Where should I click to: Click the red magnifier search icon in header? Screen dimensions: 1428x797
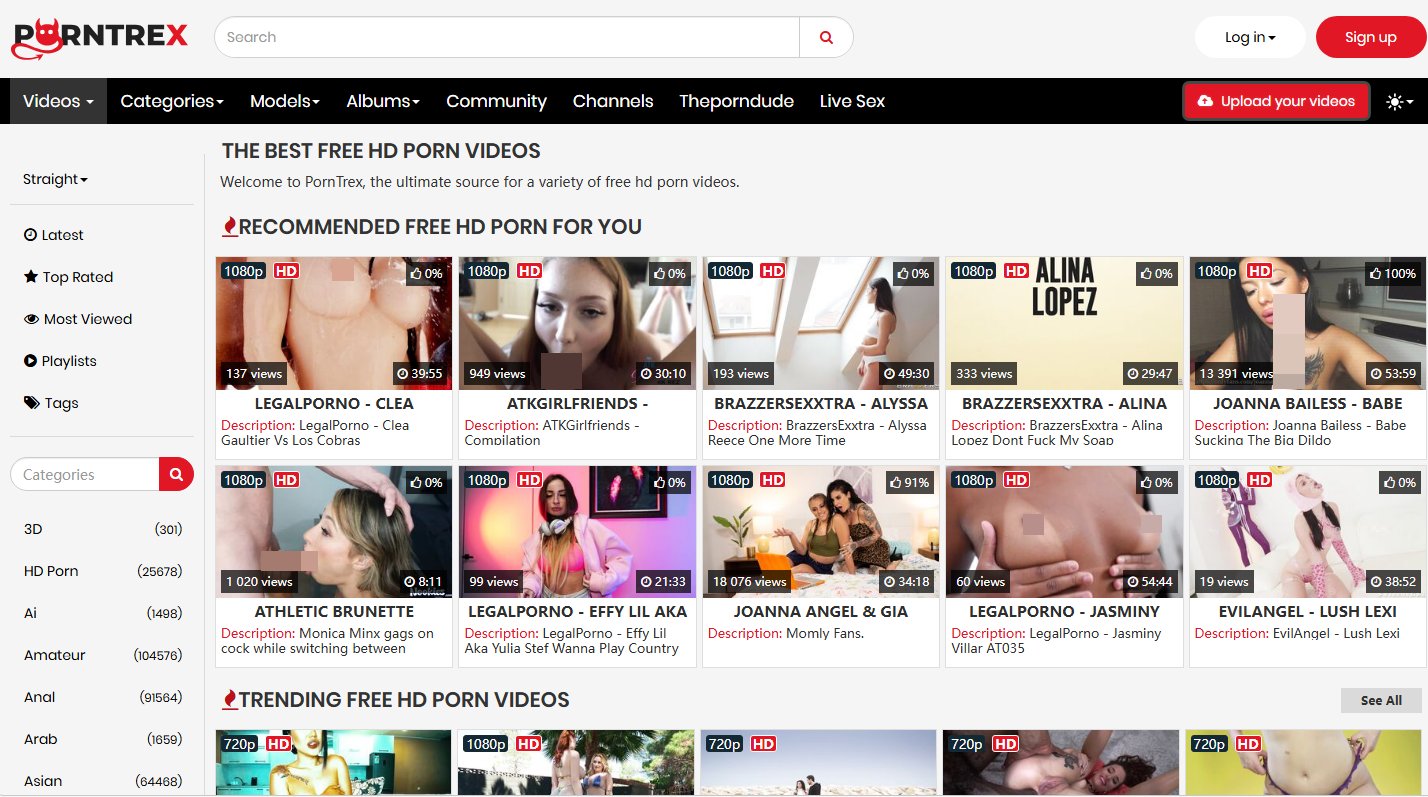tap(826, 37)
